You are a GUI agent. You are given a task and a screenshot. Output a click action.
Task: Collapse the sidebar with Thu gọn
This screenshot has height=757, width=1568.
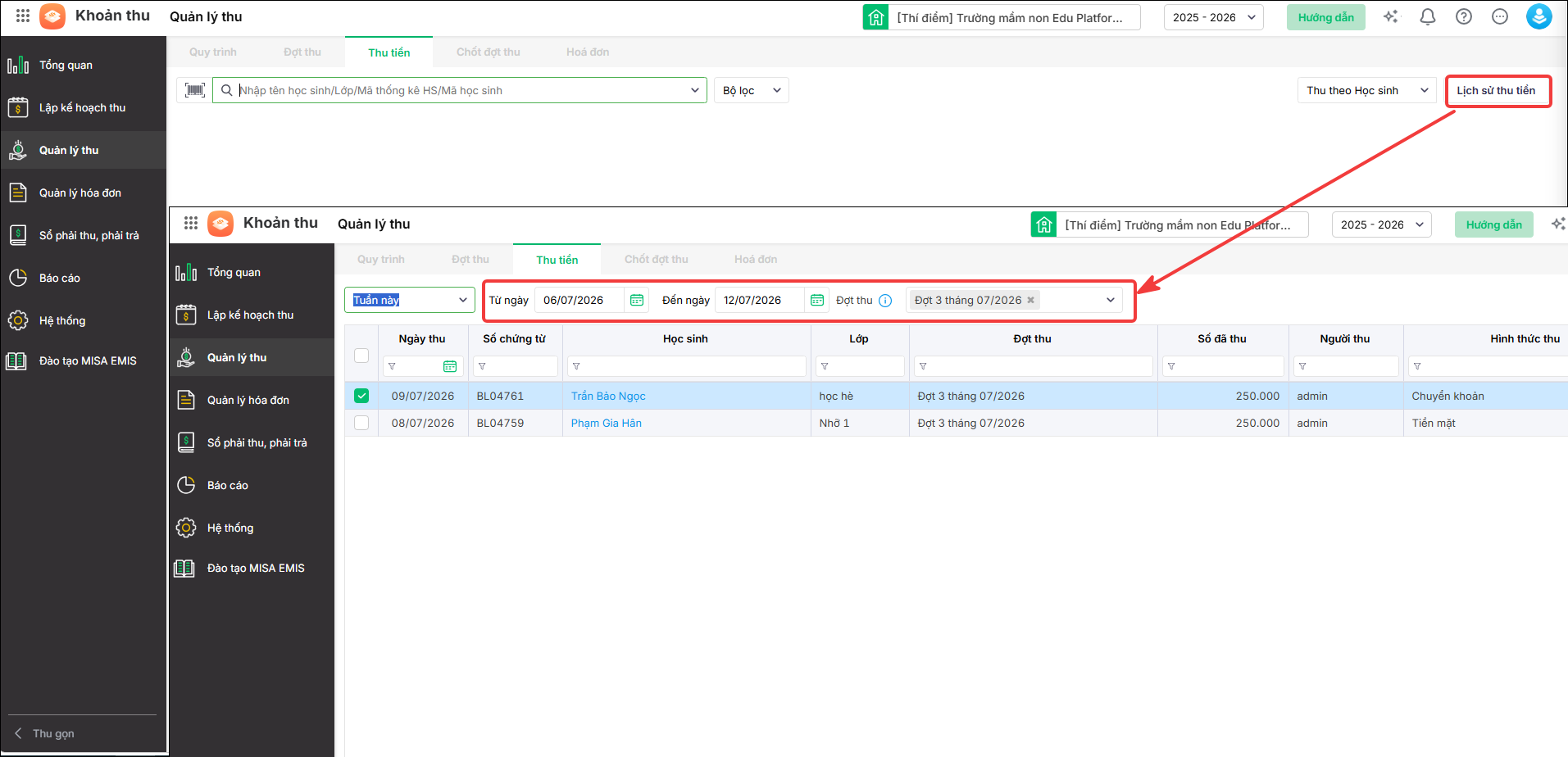click(x=45, y=733)
